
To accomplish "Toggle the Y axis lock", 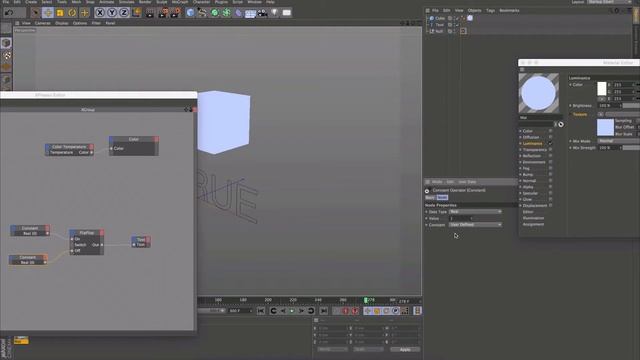I will pos(112,13).
